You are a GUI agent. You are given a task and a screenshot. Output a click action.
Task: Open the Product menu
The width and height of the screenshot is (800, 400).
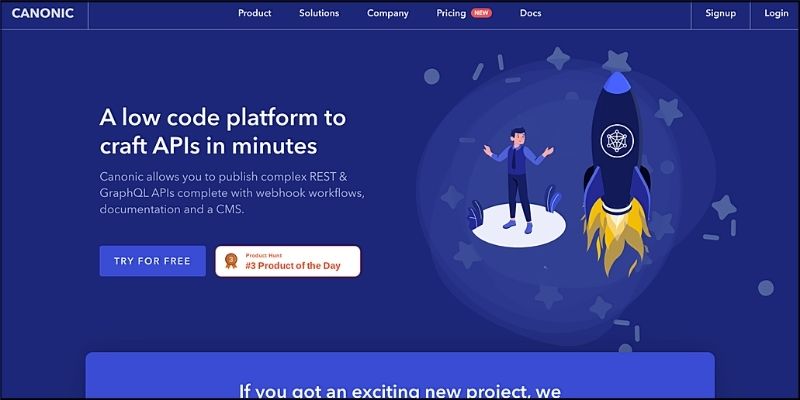pyautogui.click(x=255, y=13)
